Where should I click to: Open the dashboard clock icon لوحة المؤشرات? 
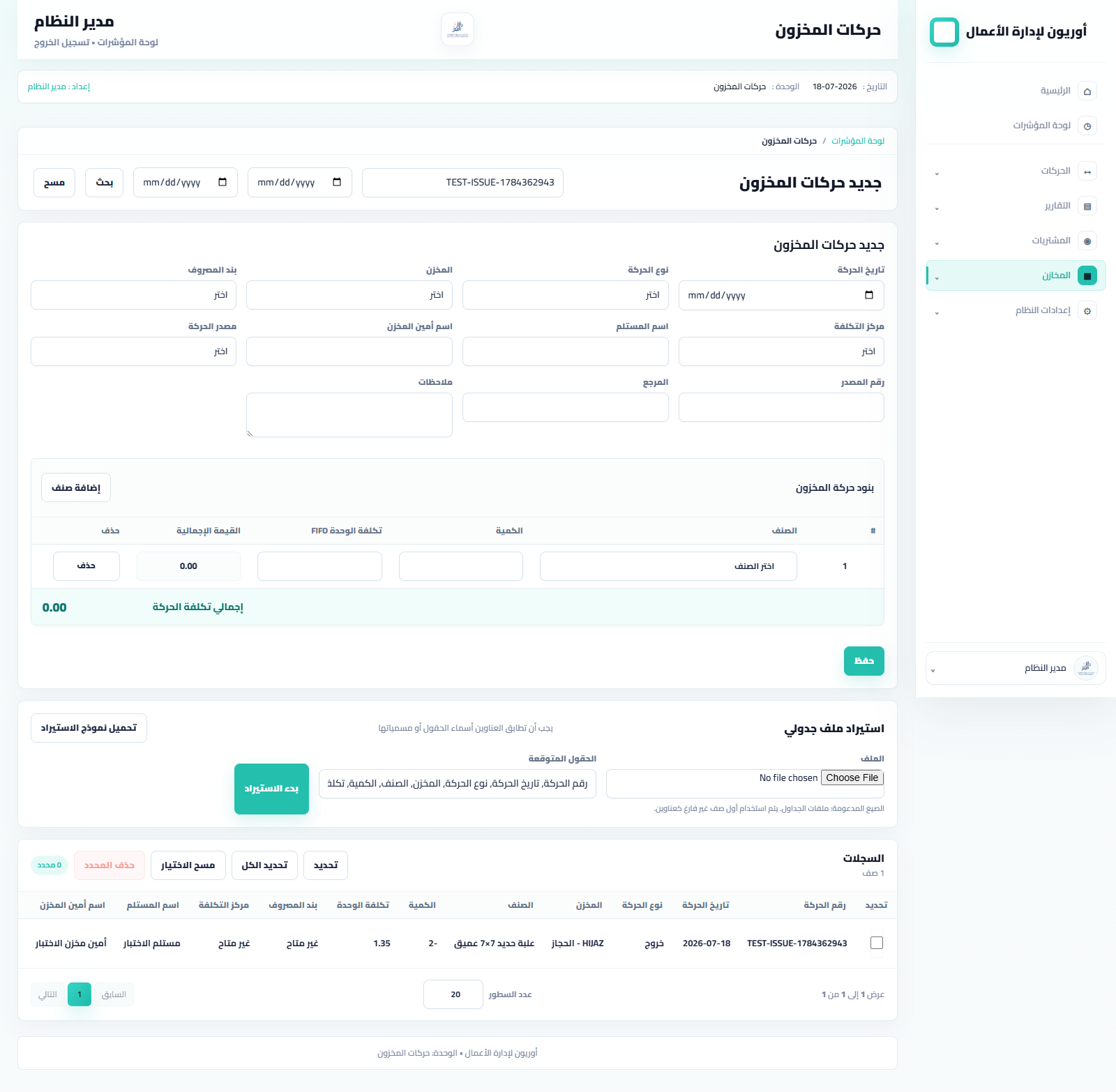coord(1087,126)
